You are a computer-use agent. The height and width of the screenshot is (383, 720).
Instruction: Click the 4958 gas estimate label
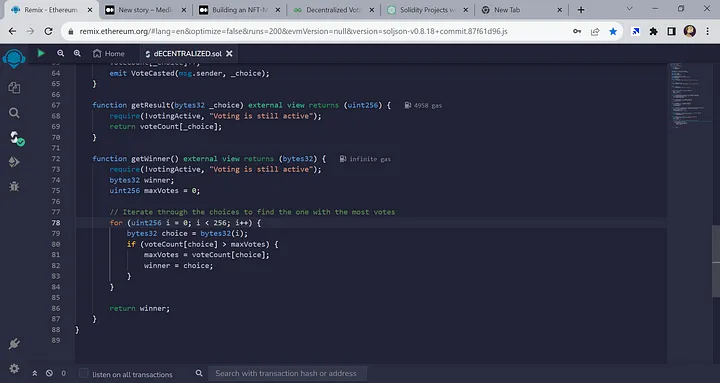tap(423, 106)
